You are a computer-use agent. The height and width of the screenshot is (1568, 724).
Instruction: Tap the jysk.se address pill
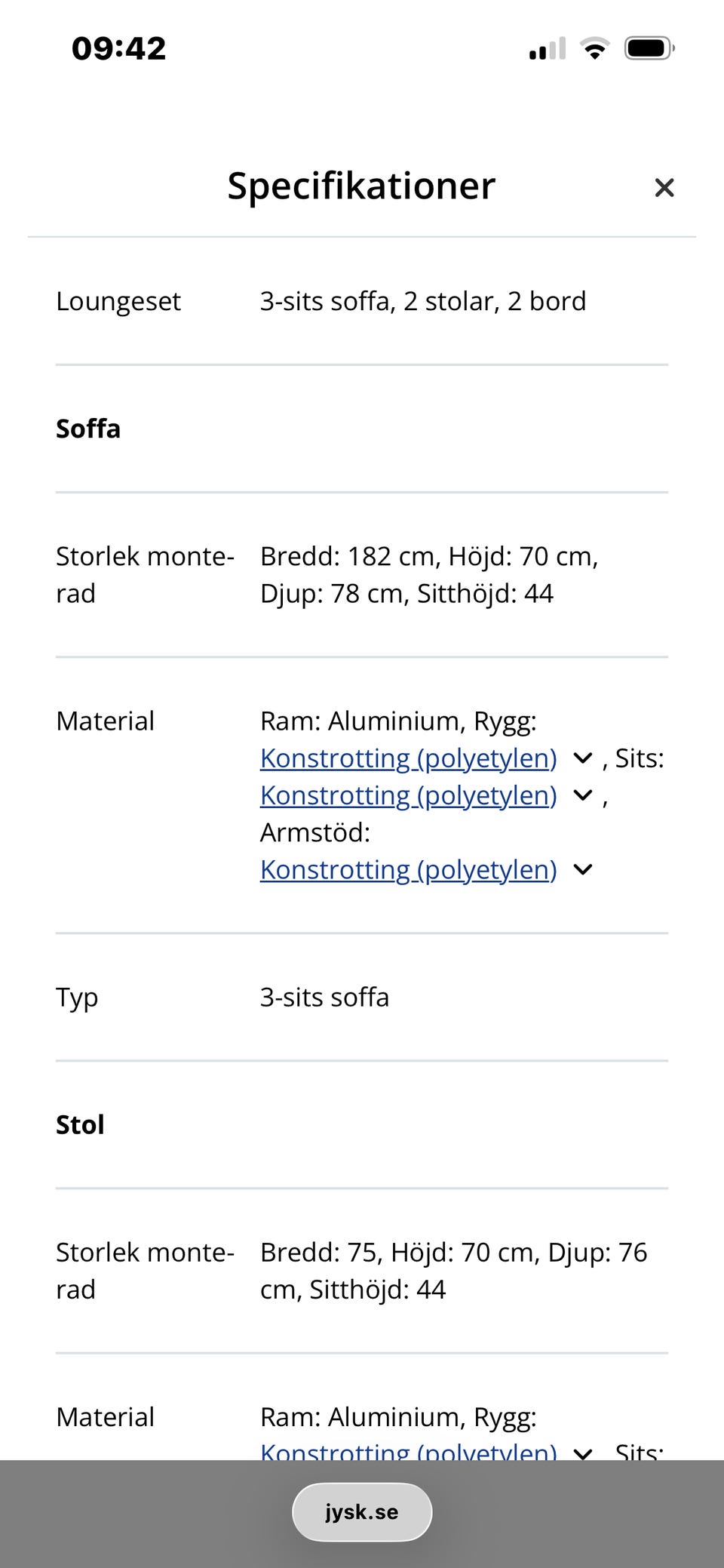tap(362, 1512)
